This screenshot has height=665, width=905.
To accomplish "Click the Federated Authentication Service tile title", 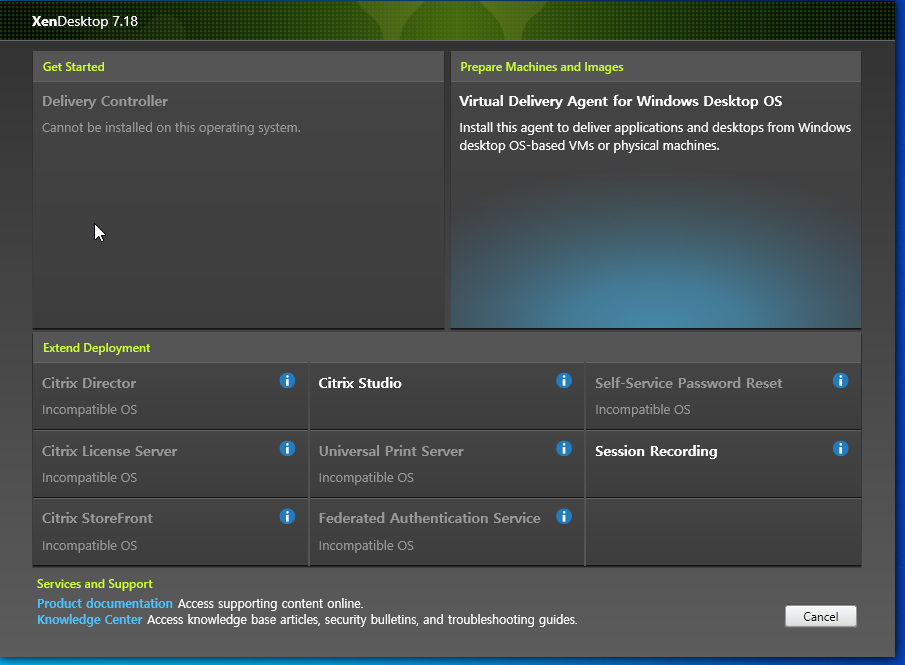I will click(429, 518).
